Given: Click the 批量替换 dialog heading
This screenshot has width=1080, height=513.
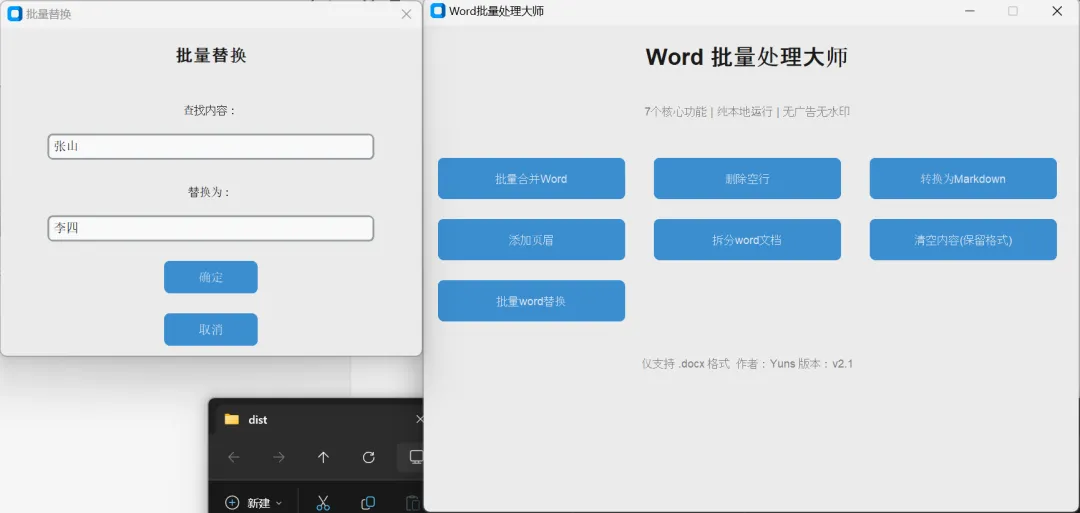Looking at the screenshot, I should pos(211,56).
